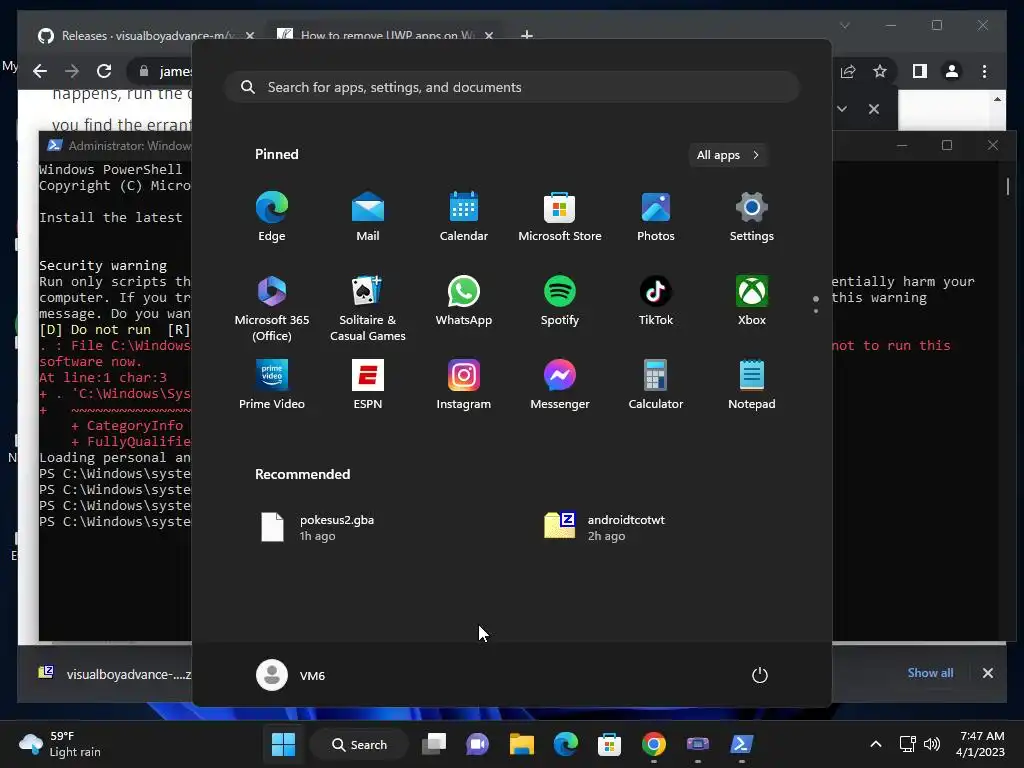
Task: Launch Microsoft 365 (Office)
Action: click(x=272, y=308)
